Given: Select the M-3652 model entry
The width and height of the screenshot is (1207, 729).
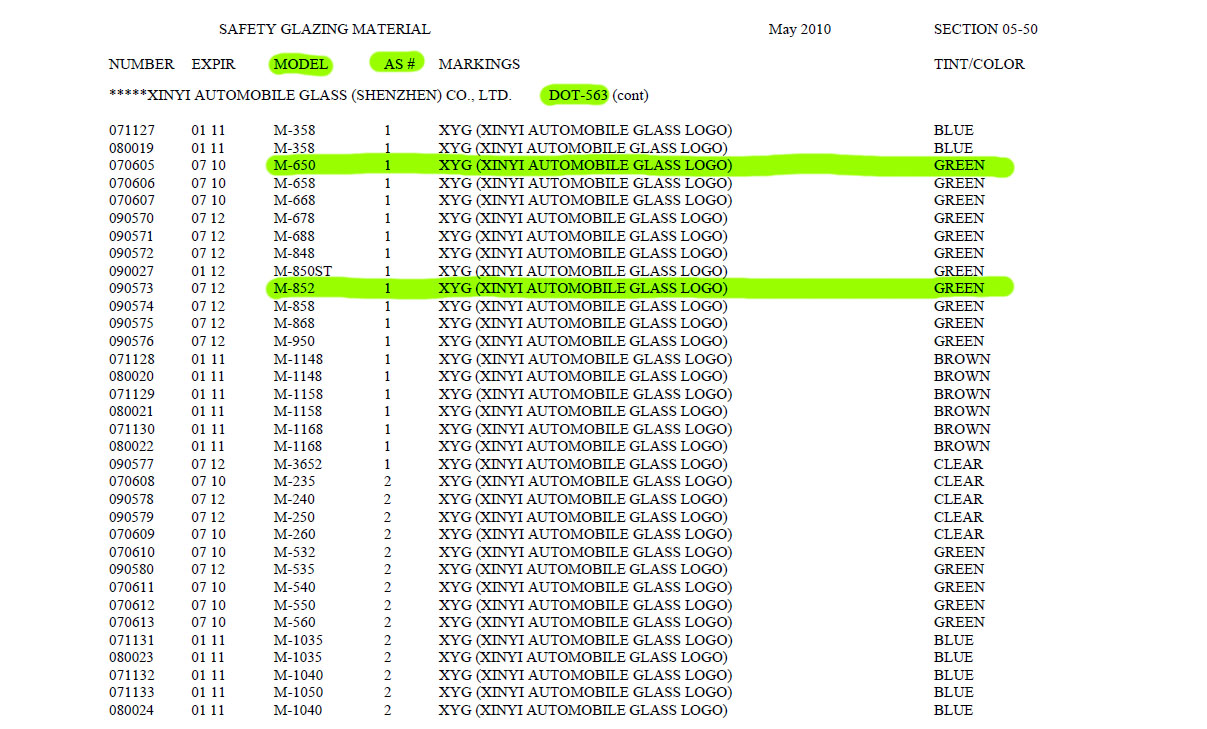Looking at the screenshot, I should (x=298, y=464).
